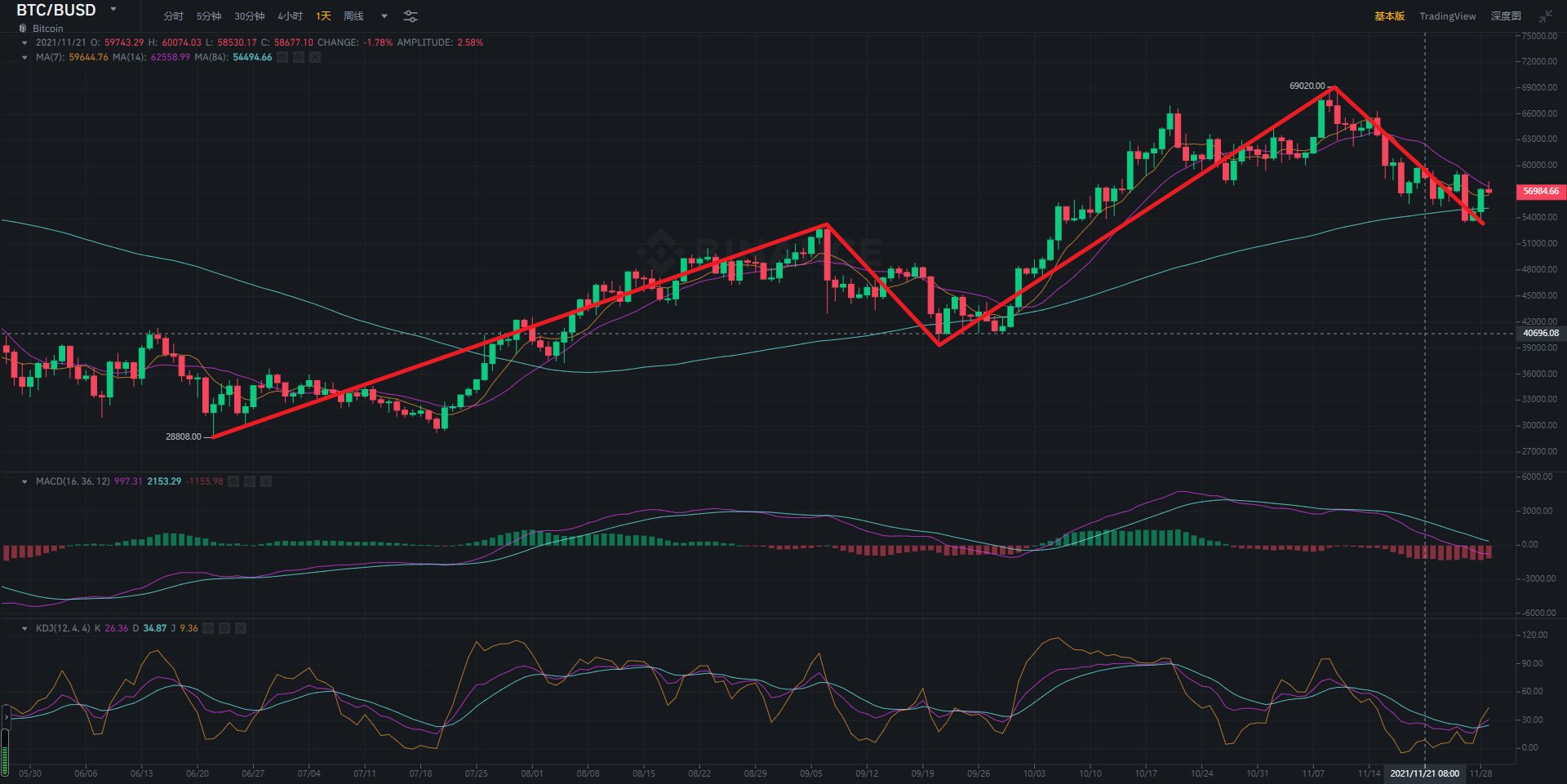The width and height of the screenshot is (1567, 784).
Task: Click the 69020.00 high price marker
Action: [1307, 86]
